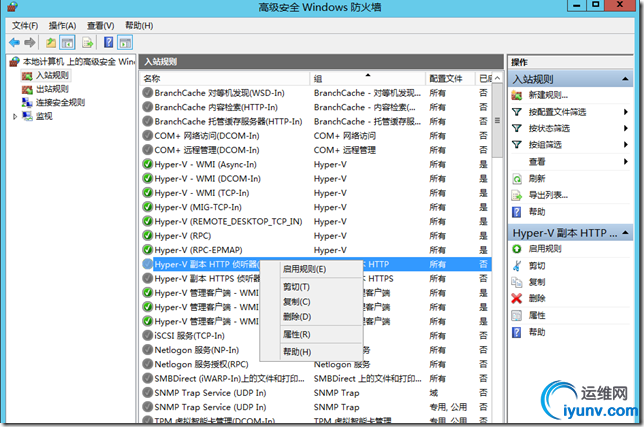Collapse the 入站规则 actions section
This screenshot has height=427, width=644.
pyautogui.click(x=625, y=79)
